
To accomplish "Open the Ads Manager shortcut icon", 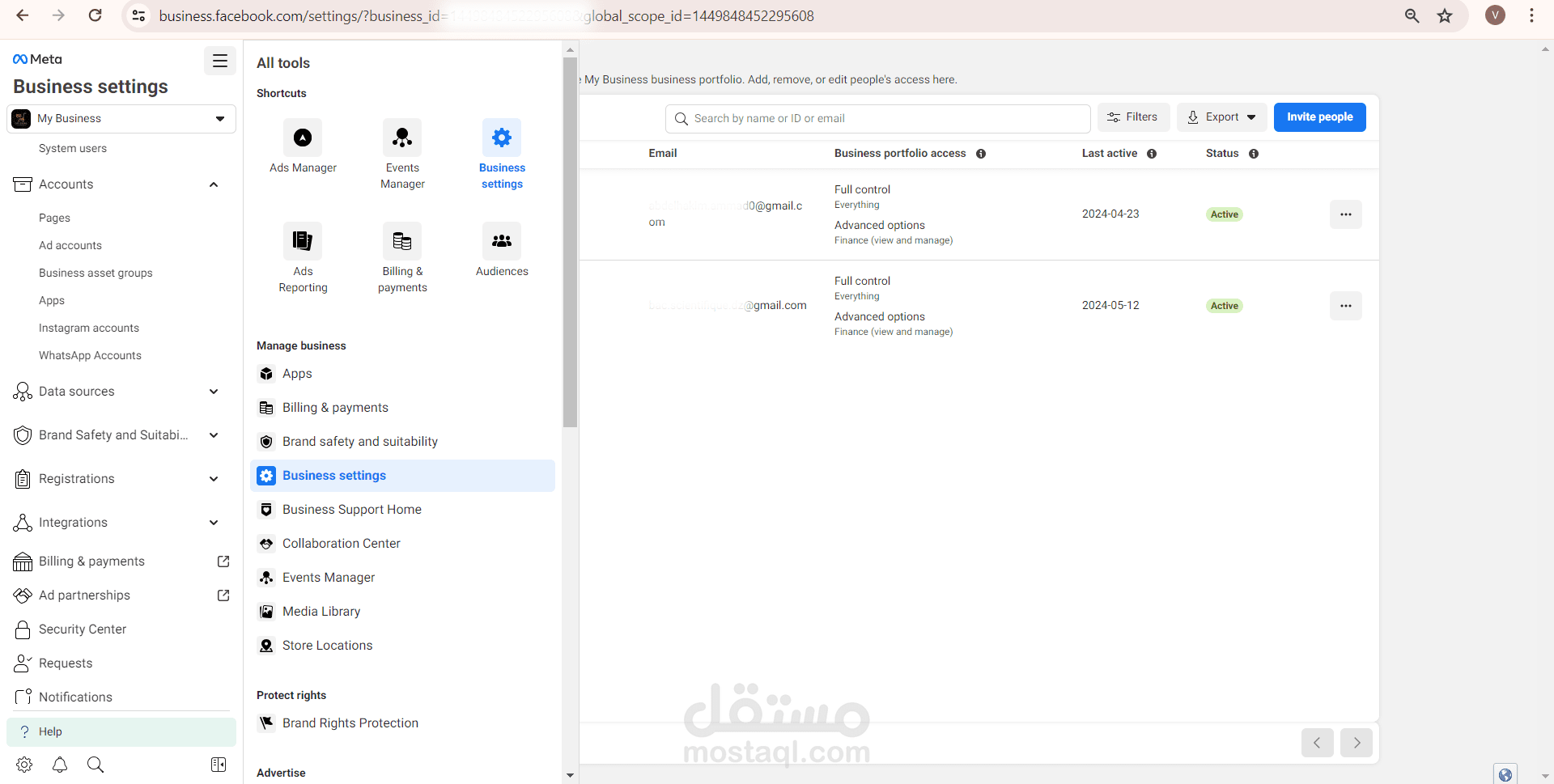I will [303, 138].
